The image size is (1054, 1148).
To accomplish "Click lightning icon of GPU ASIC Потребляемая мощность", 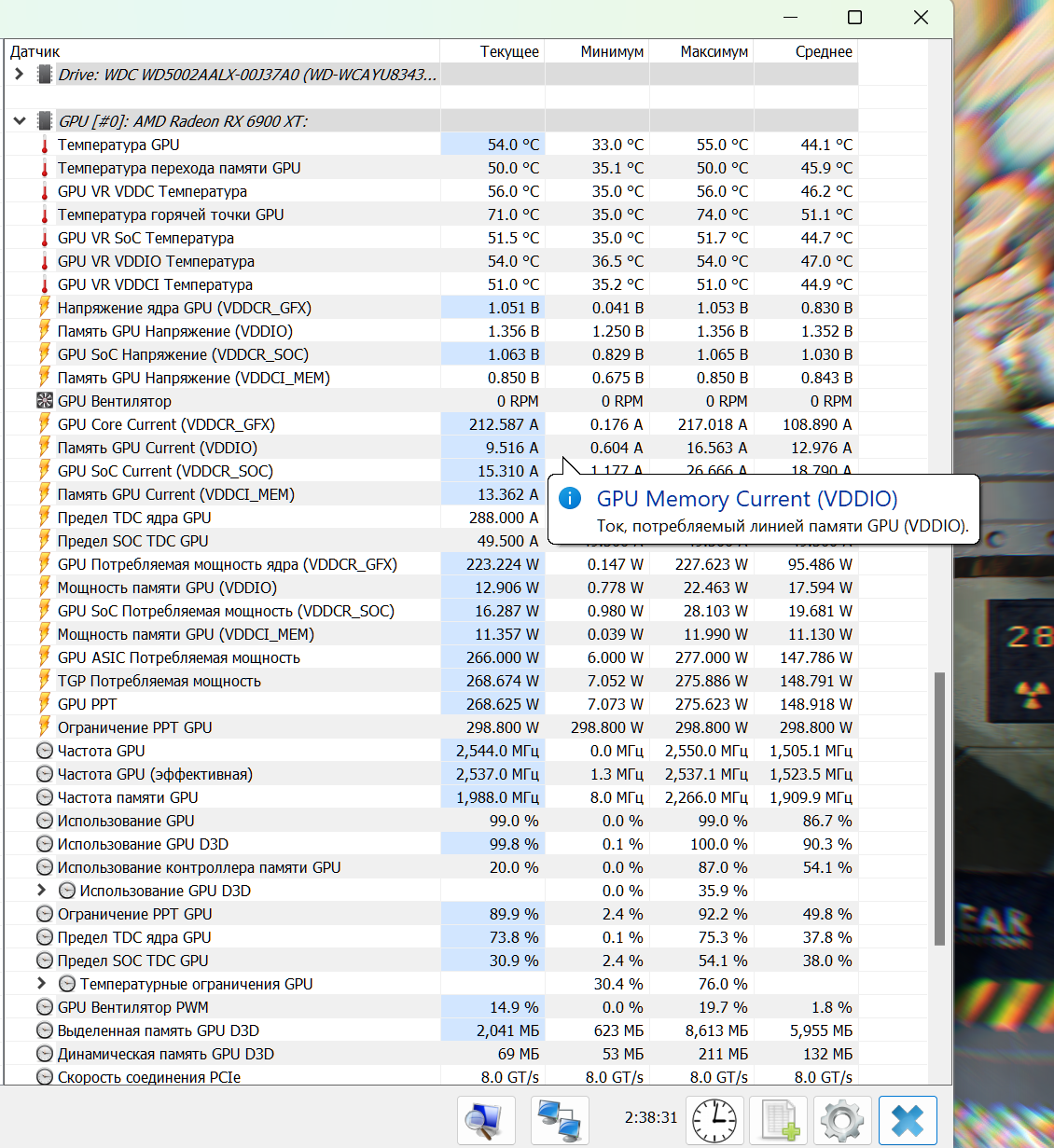I will (x=44, y=657).
